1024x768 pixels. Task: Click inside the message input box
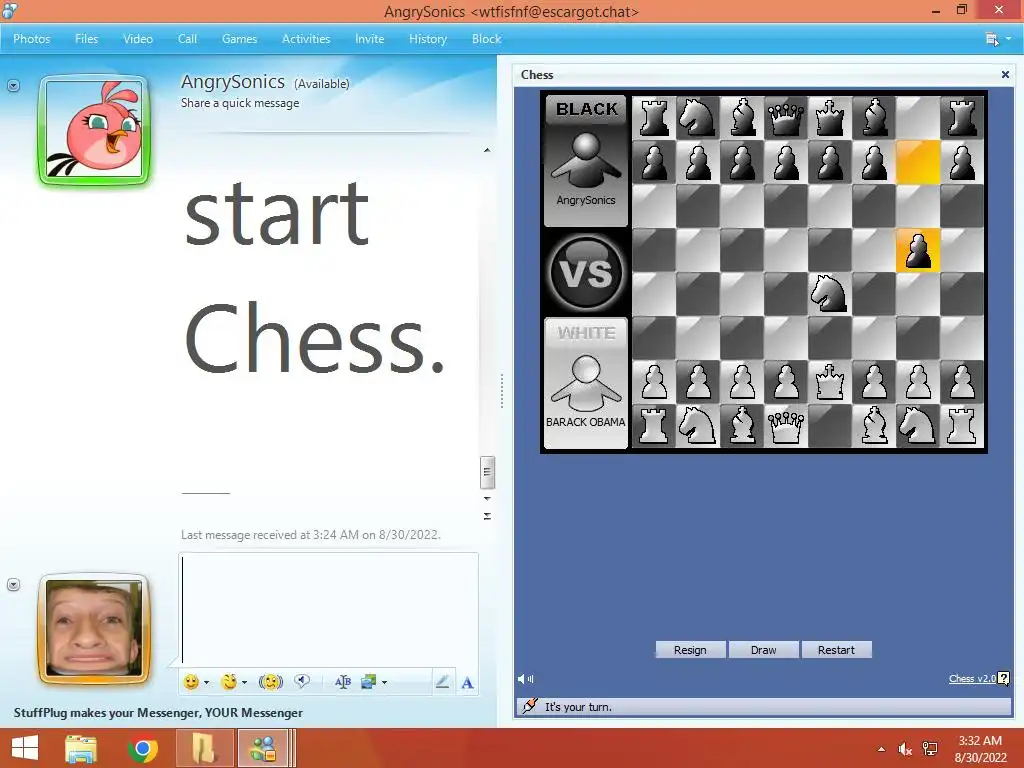328,609
